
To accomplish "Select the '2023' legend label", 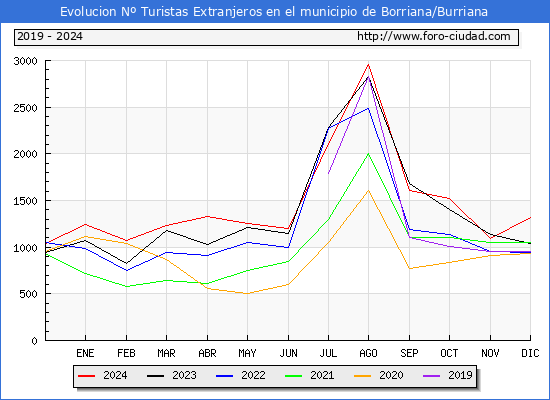I will pos(184,375).
